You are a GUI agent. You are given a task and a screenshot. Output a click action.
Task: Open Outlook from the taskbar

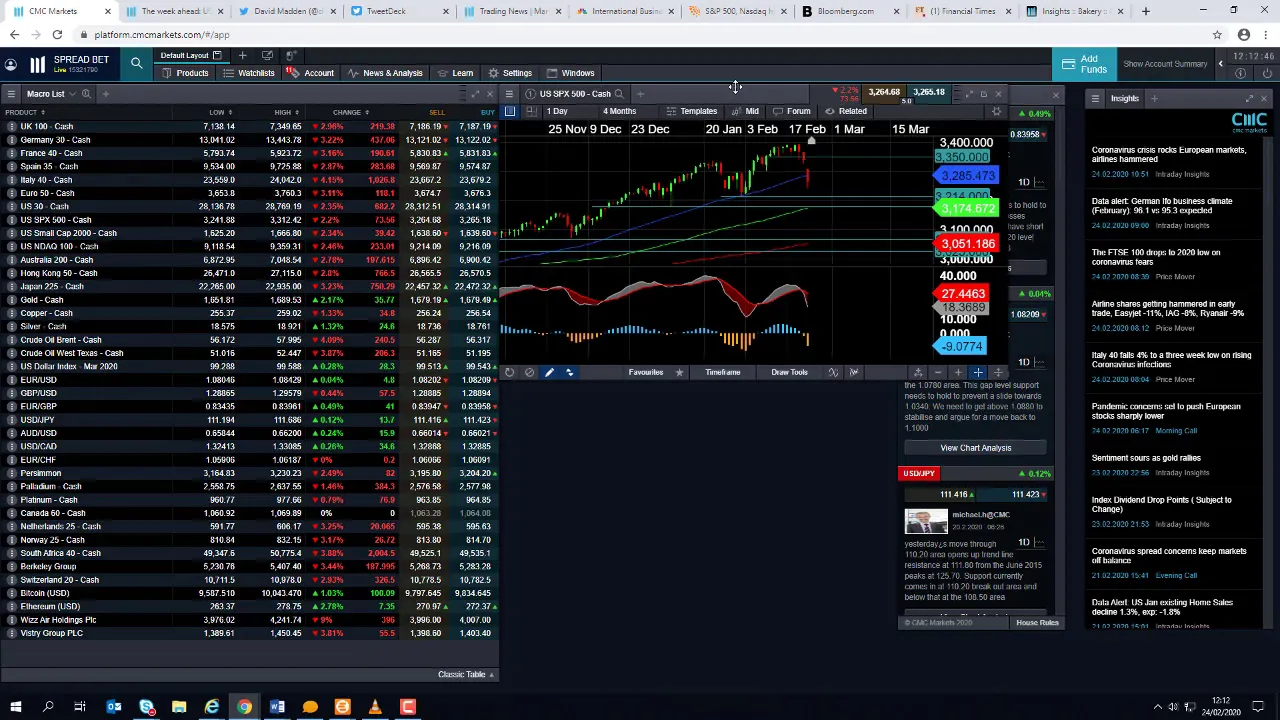(114, 707)
